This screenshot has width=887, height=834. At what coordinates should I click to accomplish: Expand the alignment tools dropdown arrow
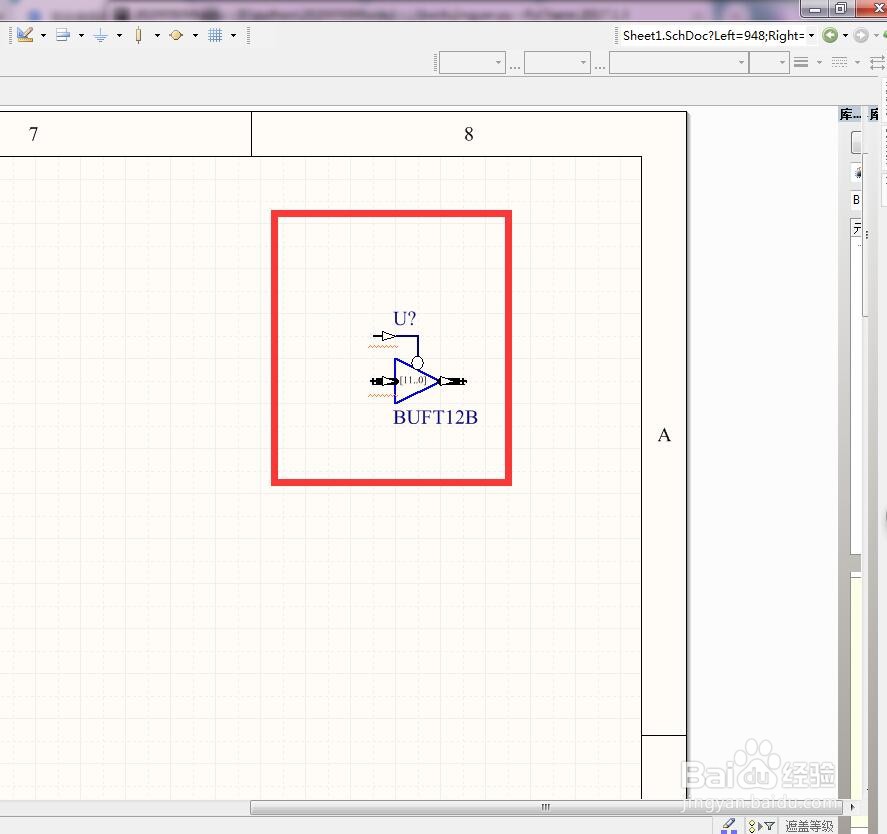(x=81, y=36)
